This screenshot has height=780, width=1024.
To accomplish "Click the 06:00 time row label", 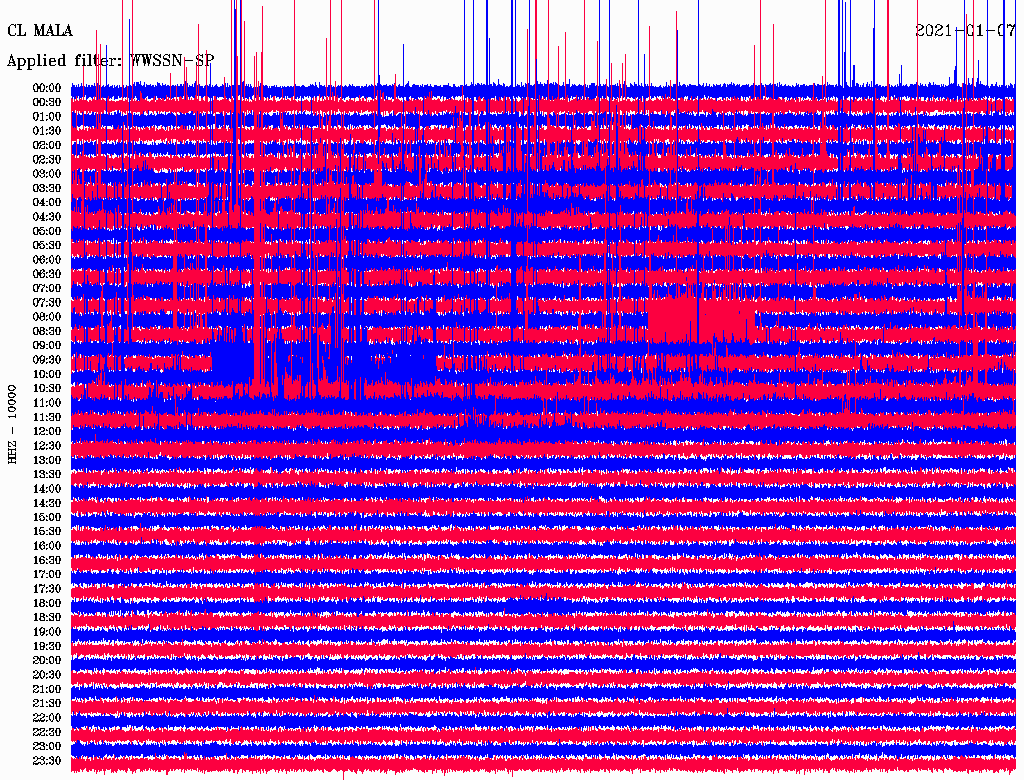I will [47, 260].
